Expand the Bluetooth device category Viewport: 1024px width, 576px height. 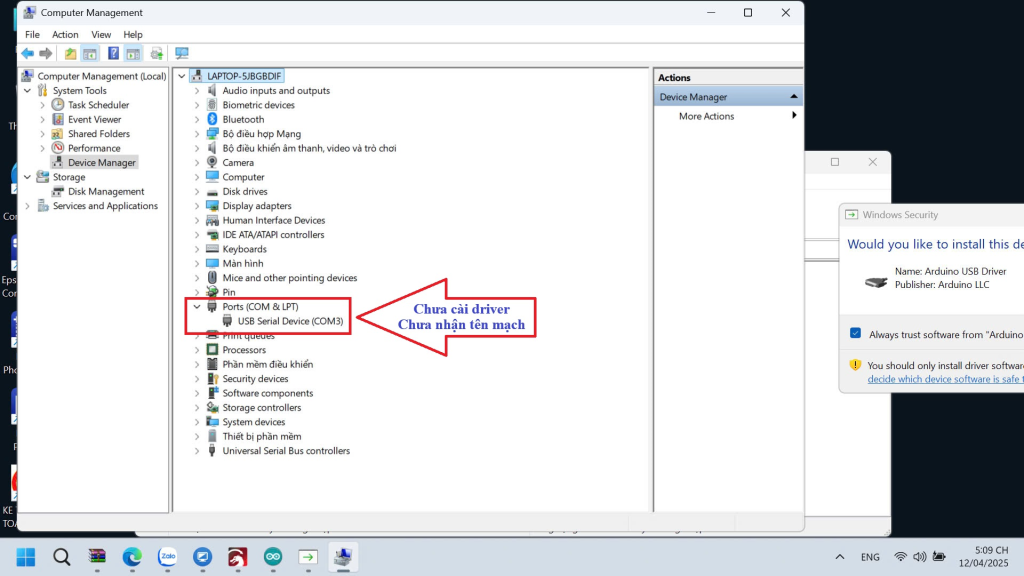coord(197,120)
